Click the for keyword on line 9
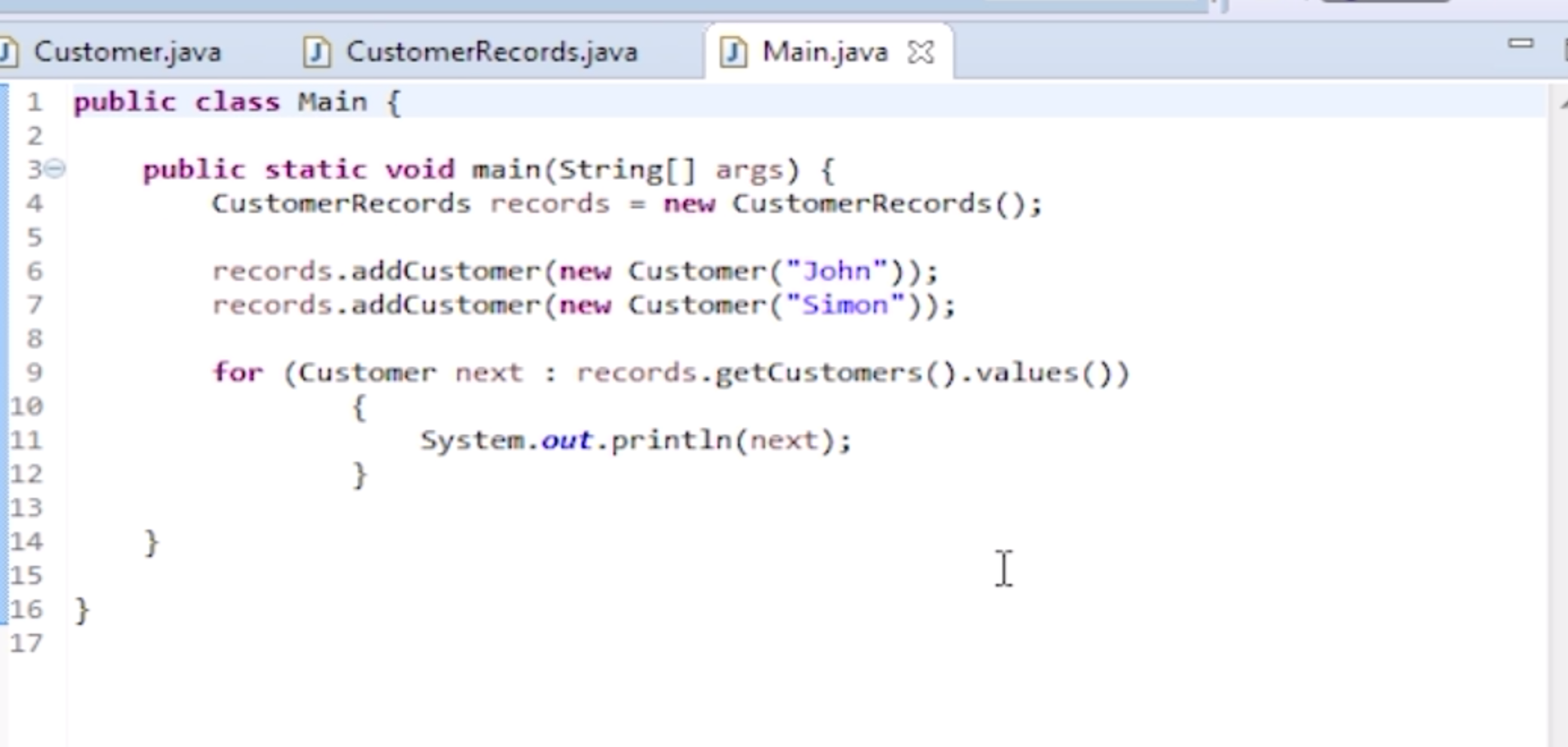1568x747 pixels. click(237, 373)
